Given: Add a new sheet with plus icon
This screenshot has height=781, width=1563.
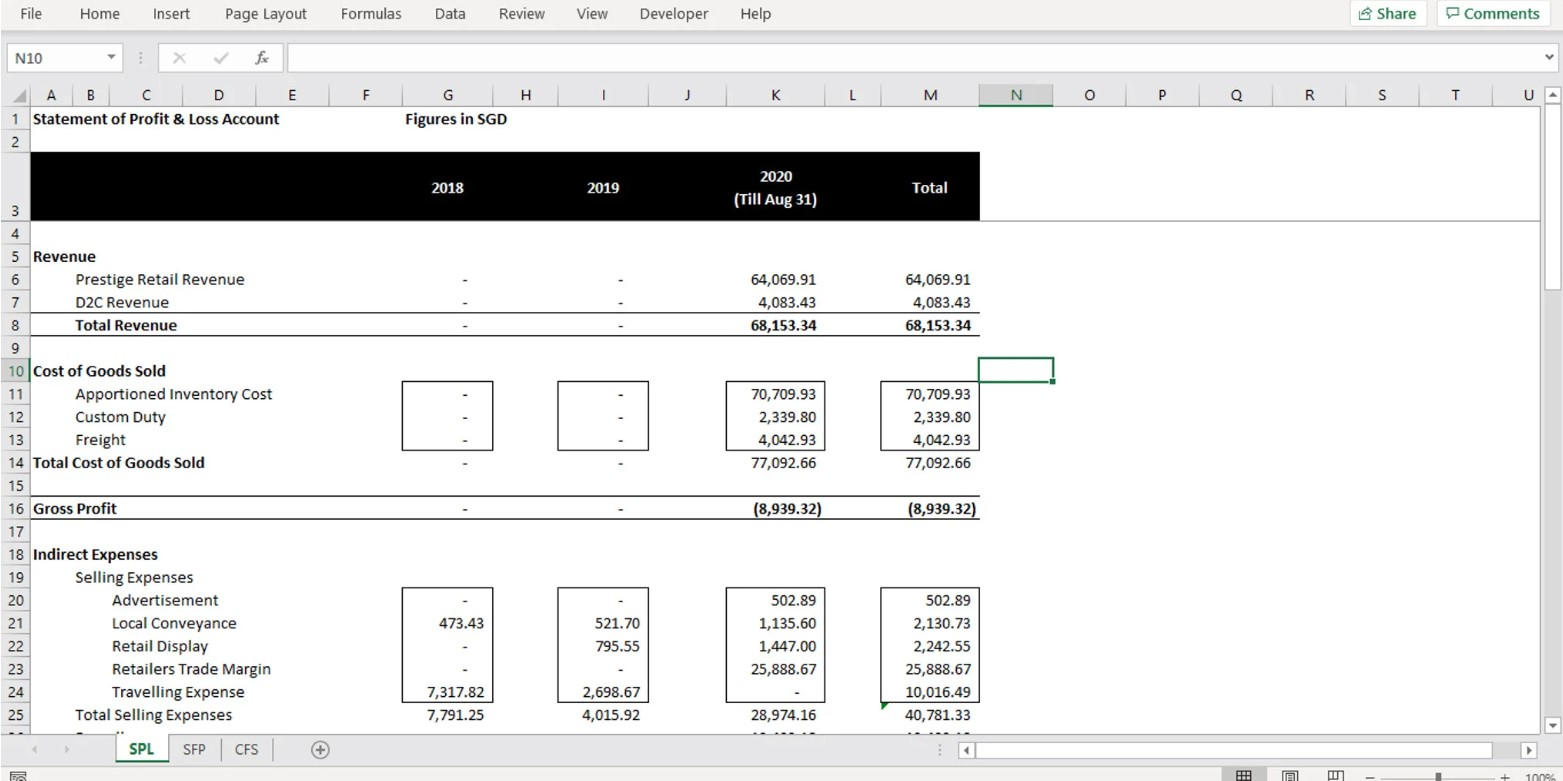Looking at the screenshot, I should (320, 750).
